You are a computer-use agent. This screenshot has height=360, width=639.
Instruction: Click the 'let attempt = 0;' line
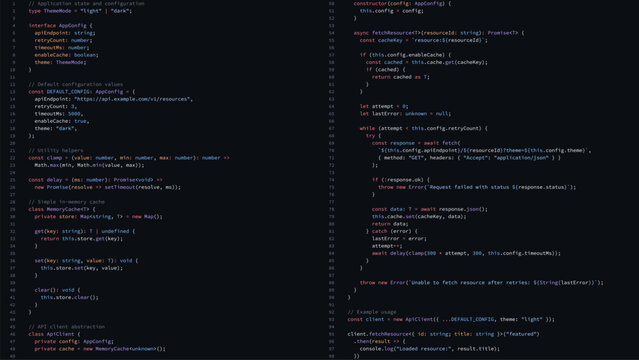coord(384,106)
